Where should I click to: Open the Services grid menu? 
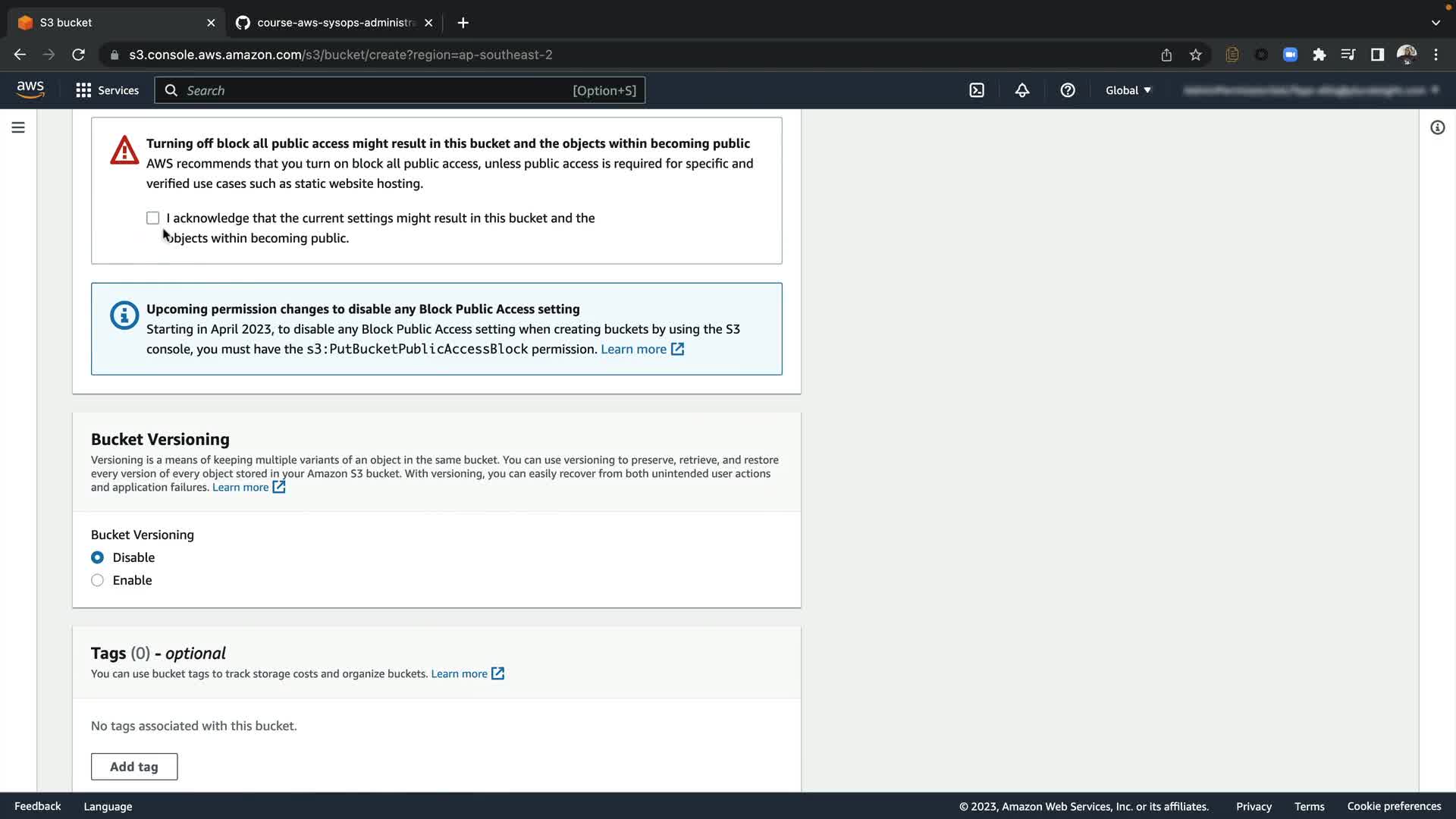108,90
